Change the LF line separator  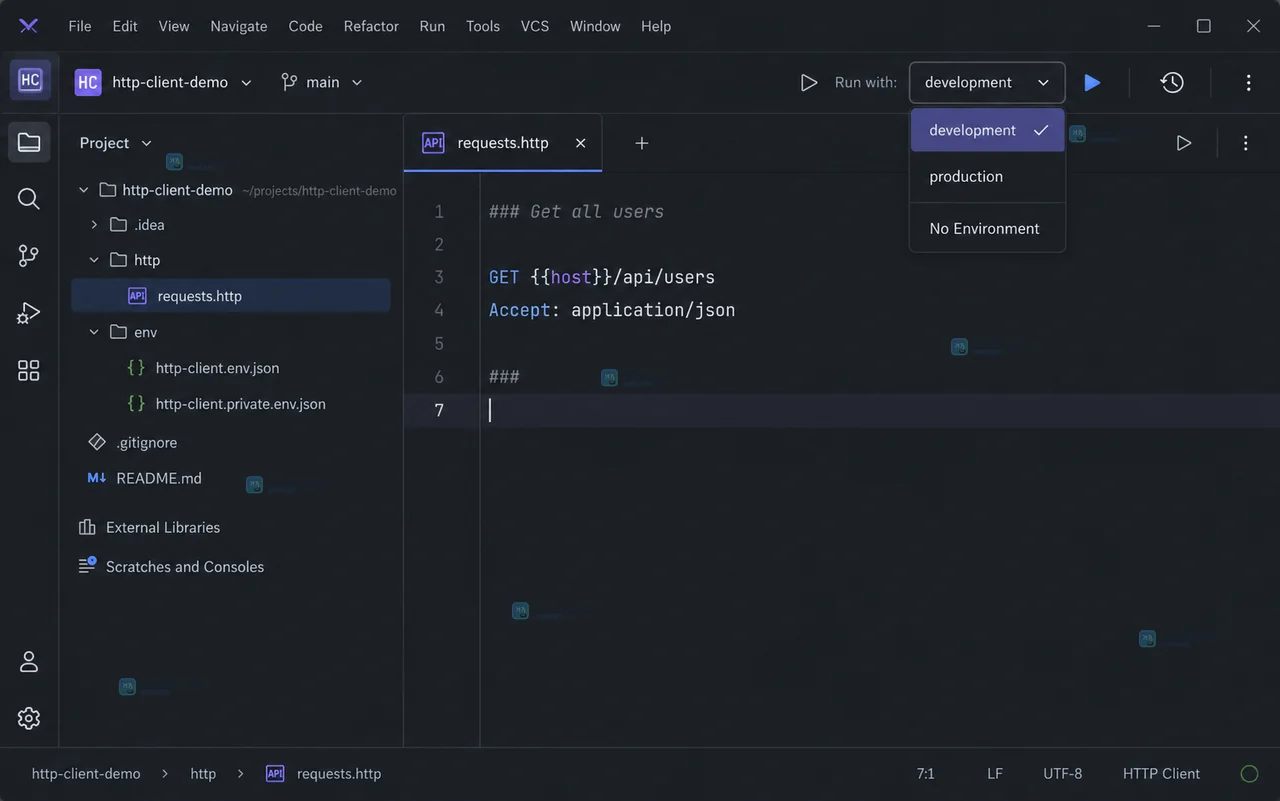995,773
